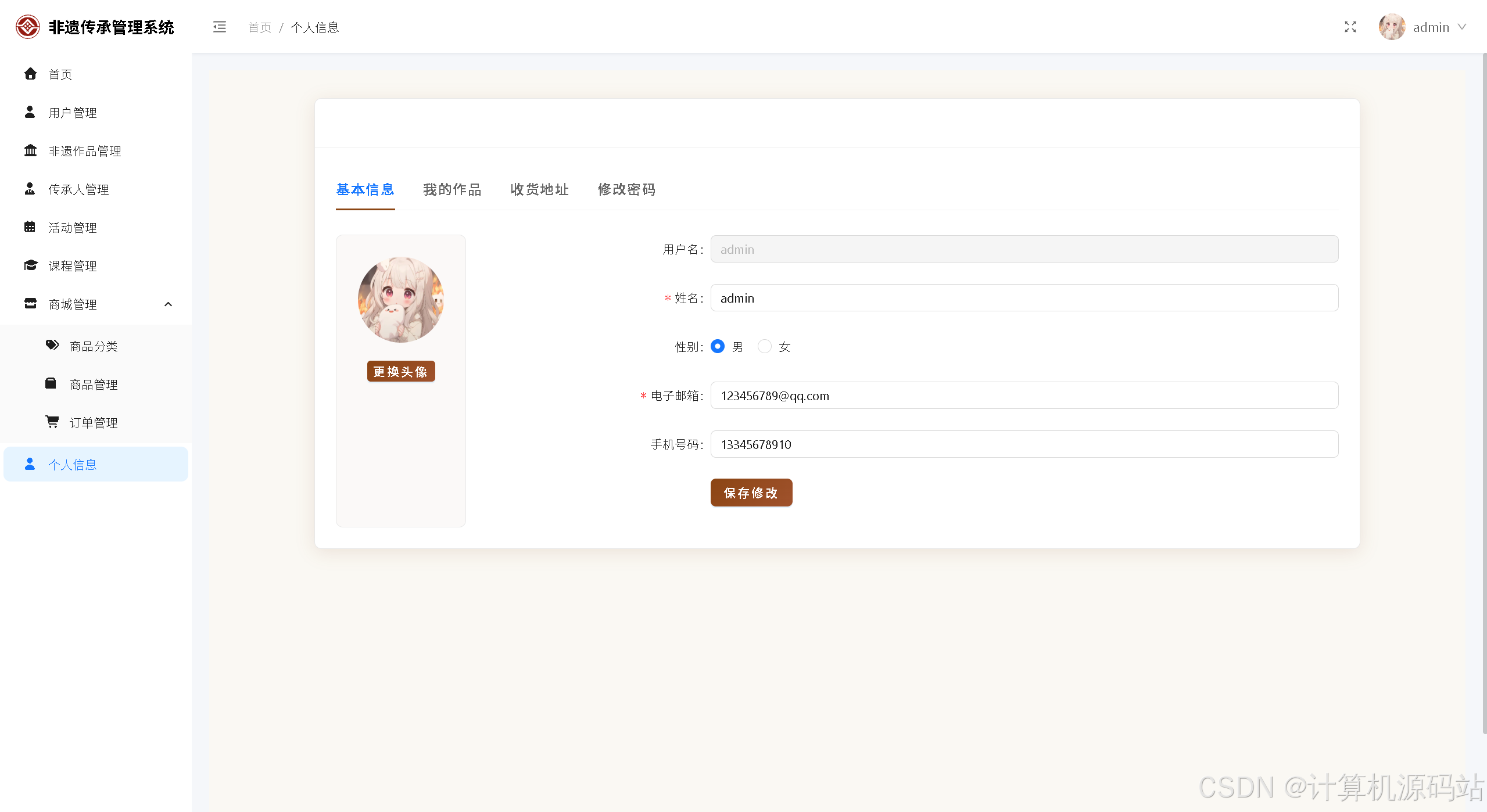Collapse the 商城管理 submenu chevron
This screenshot has height=812, width=1487.
[x=169, y=304]
